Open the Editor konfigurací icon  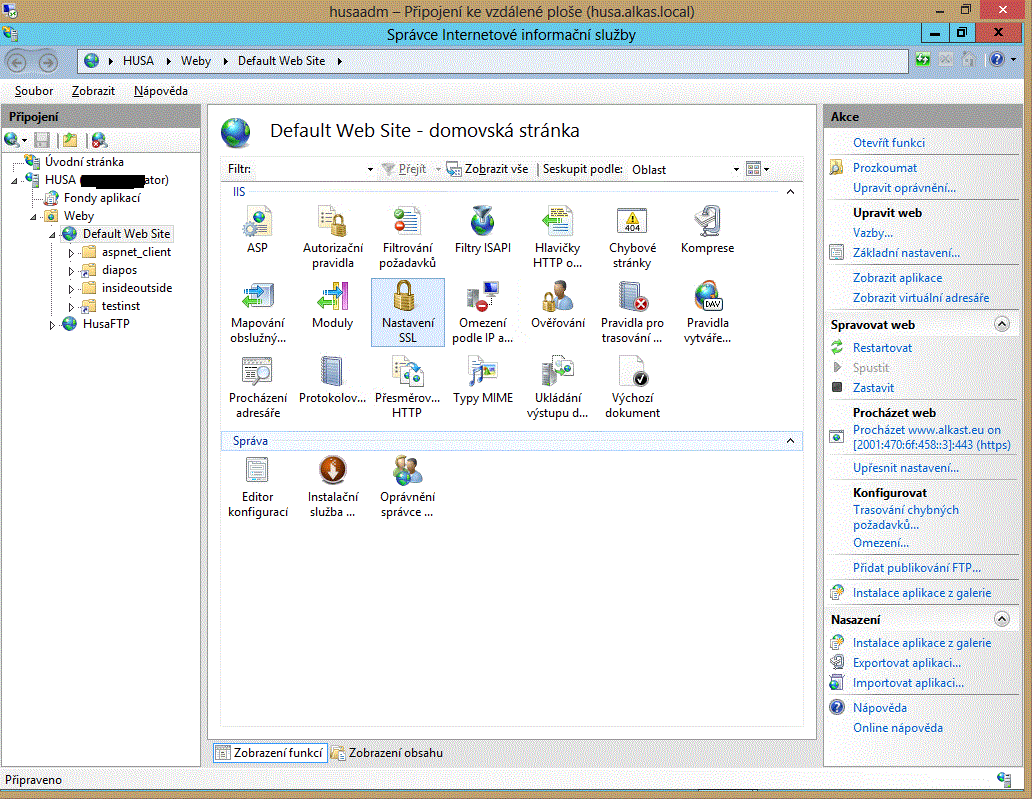(258, 472)
